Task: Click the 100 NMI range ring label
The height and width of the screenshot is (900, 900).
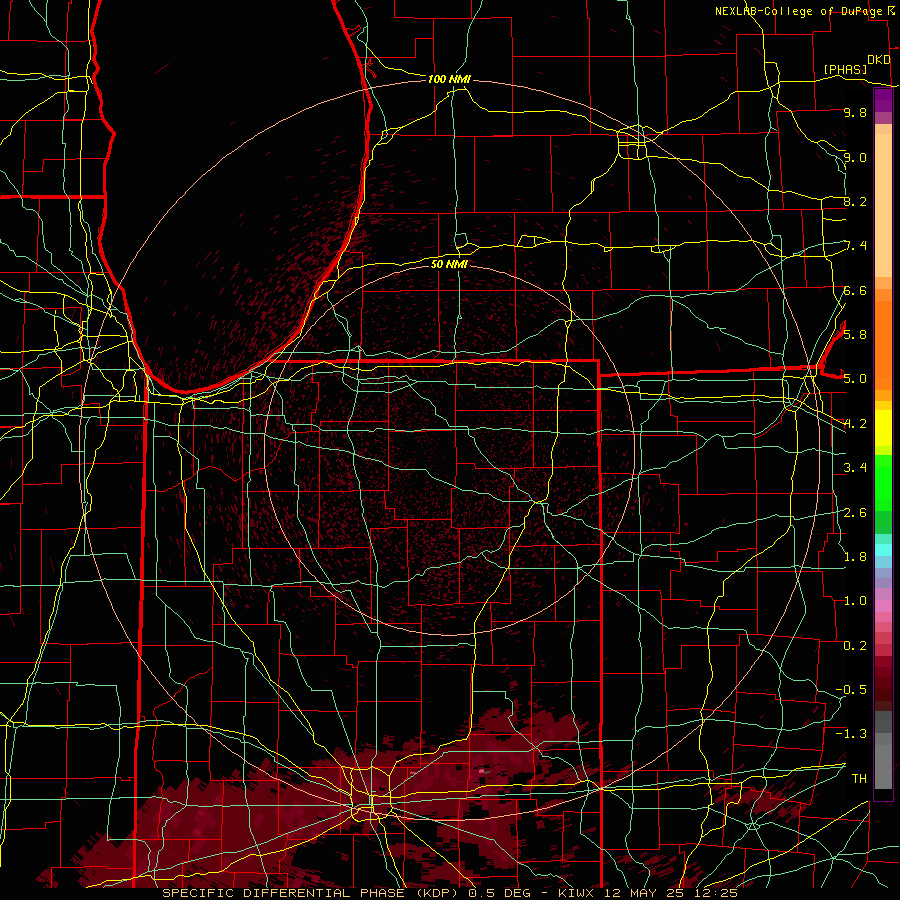Action: 449,79
